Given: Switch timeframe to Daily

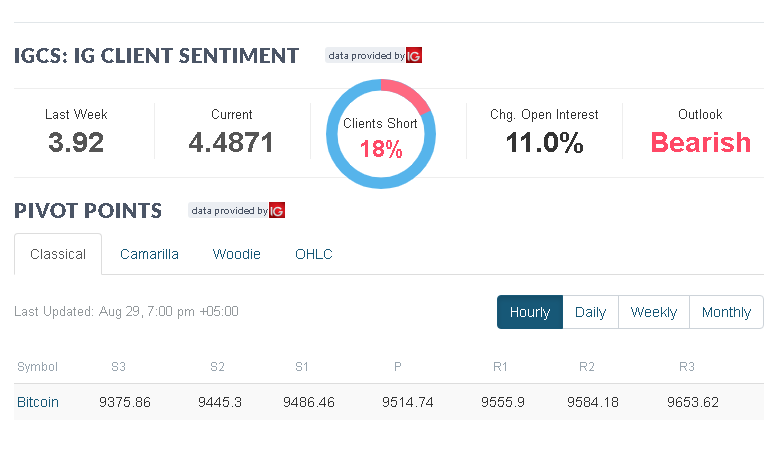Looking at the screenshot, I should (590, 312).
